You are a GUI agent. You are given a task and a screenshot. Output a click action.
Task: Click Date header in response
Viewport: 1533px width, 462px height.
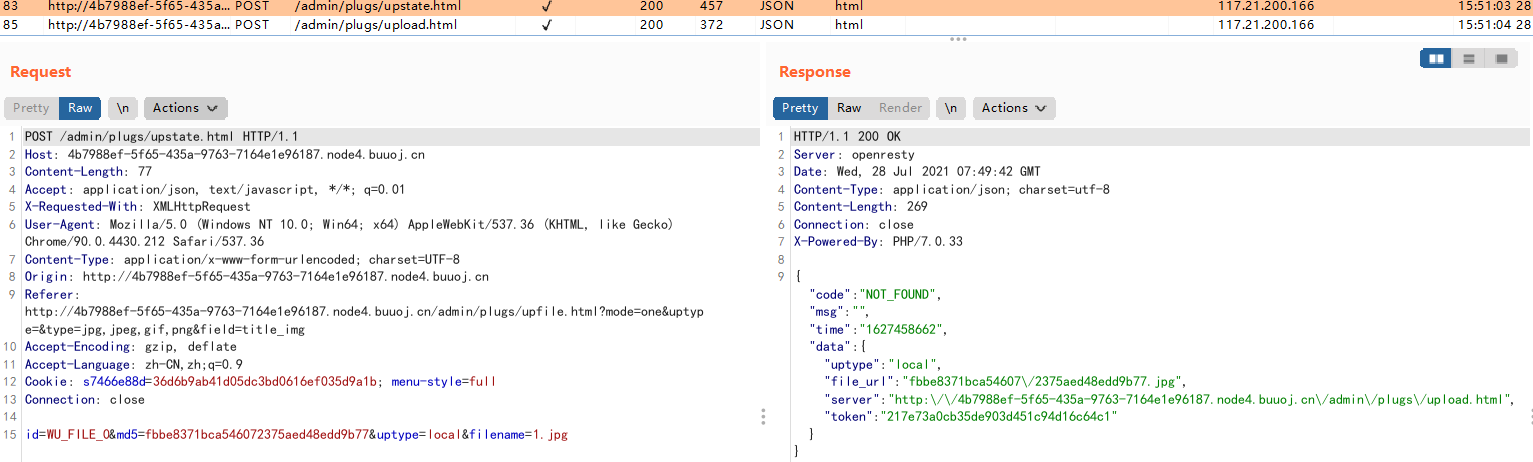click(917, 172)
